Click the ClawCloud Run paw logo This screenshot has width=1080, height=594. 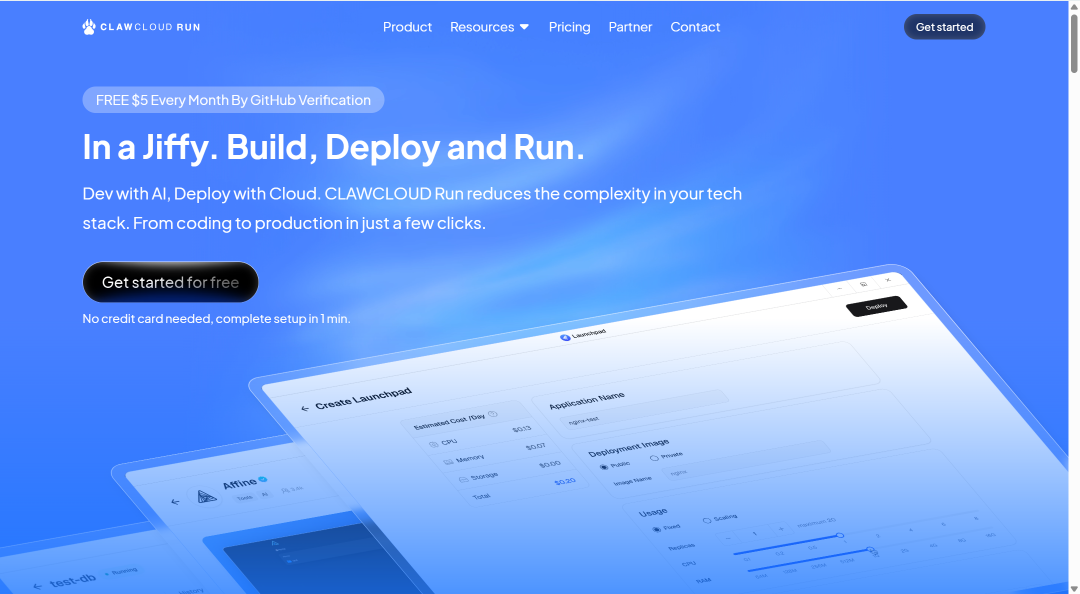89,27
